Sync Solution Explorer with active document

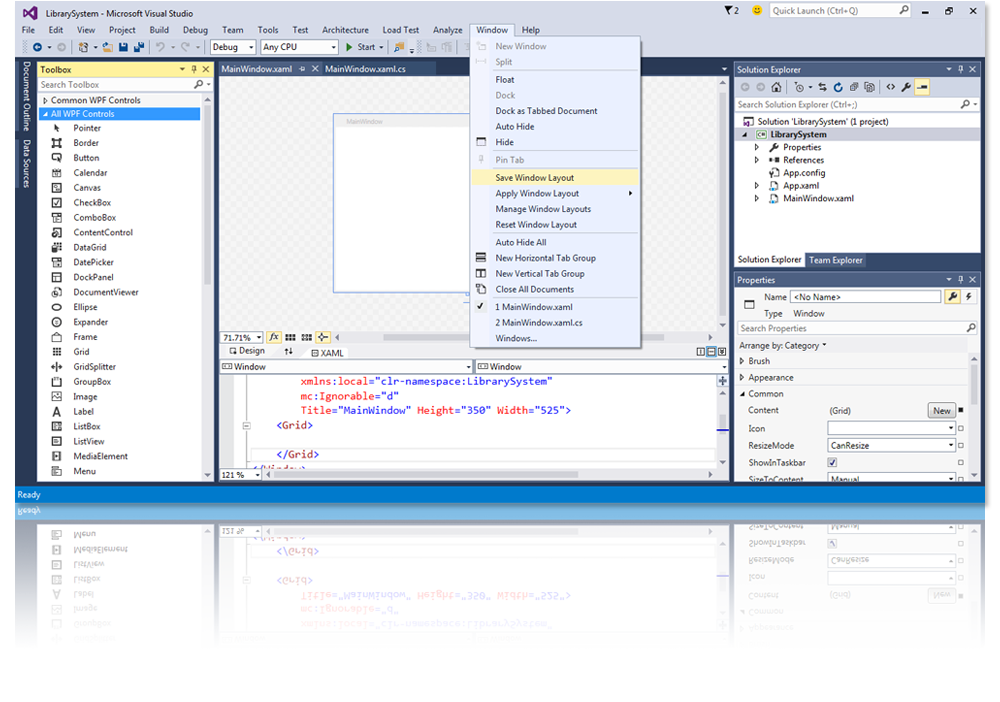pos(823,86)
